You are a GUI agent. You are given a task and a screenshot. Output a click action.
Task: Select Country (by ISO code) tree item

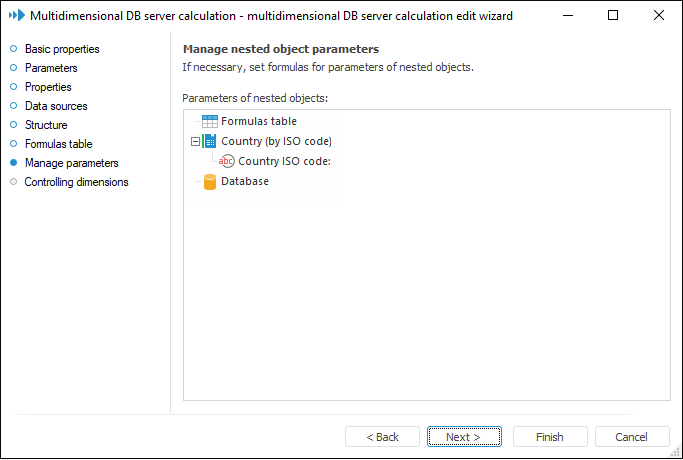(276, 141)
